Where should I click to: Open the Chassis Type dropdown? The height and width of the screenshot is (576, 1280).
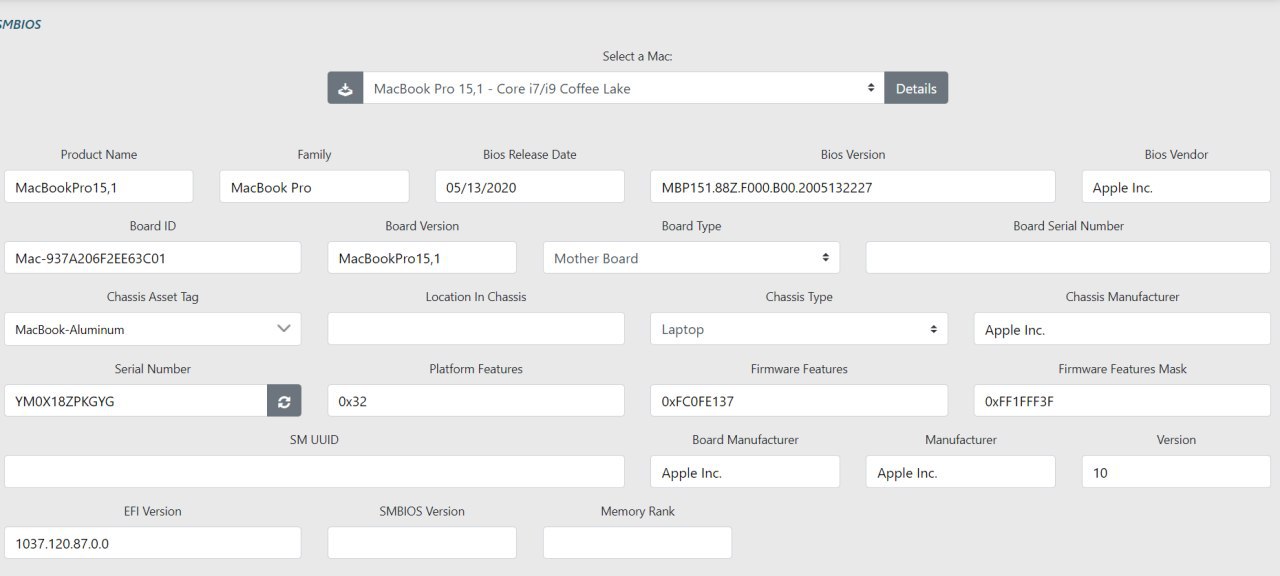click(x=799, y=329)
